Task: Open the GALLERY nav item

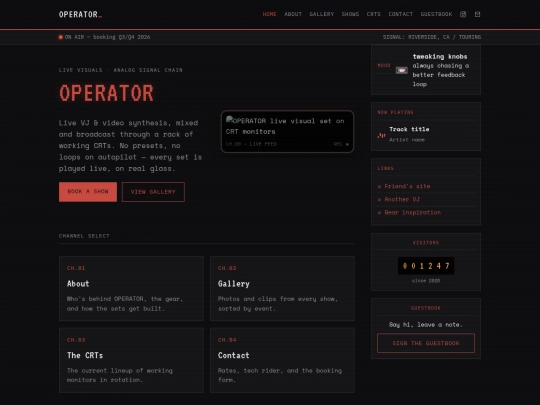Action: [322, 14]
